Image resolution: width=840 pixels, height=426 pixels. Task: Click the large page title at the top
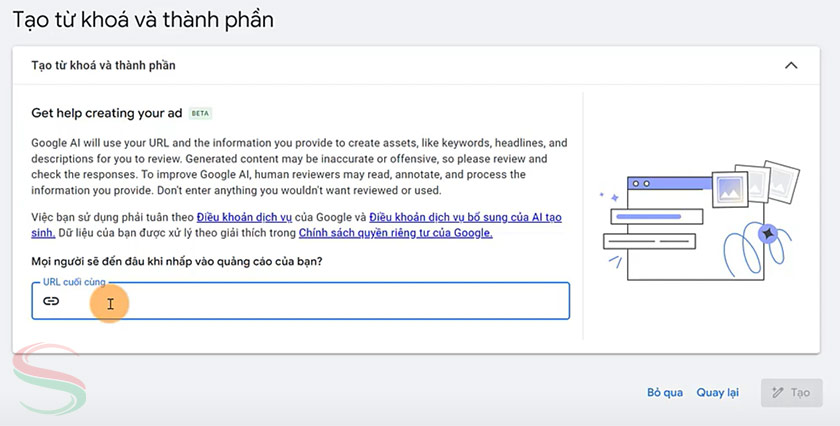143,19
